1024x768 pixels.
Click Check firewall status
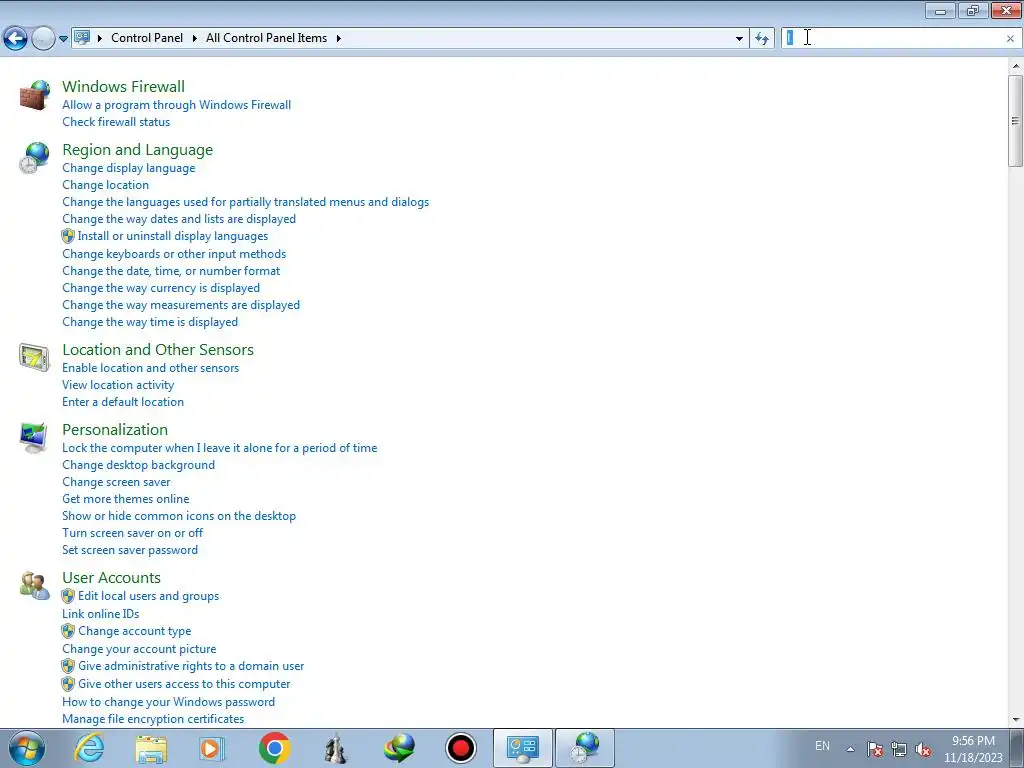coord(116,121)
